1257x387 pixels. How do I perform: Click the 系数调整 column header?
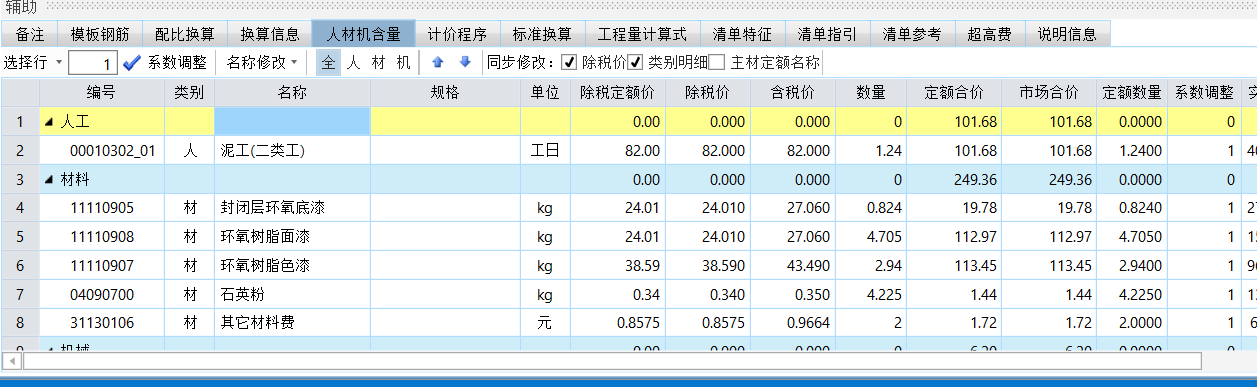click(1205, 93)
